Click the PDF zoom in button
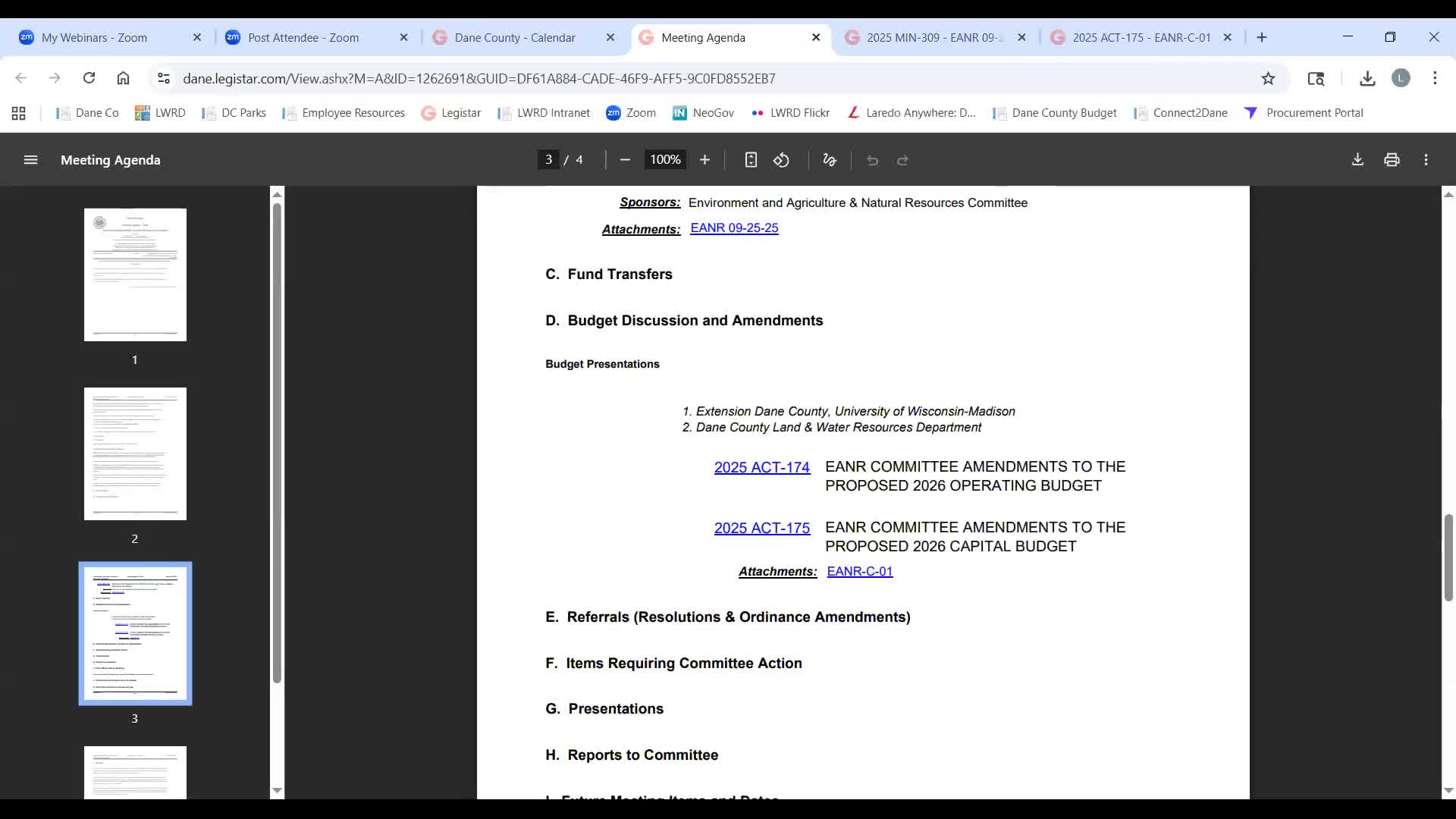The width and height of the screenshot is (1456, 819). click(x=704, y=160)
